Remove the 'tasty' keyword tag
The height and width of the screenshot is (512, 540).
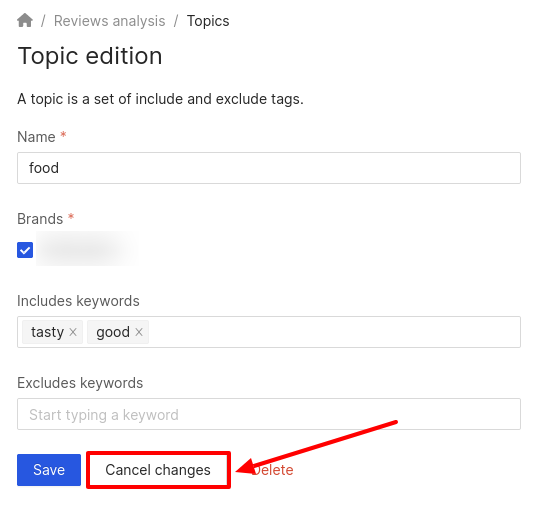coord(73,332)
